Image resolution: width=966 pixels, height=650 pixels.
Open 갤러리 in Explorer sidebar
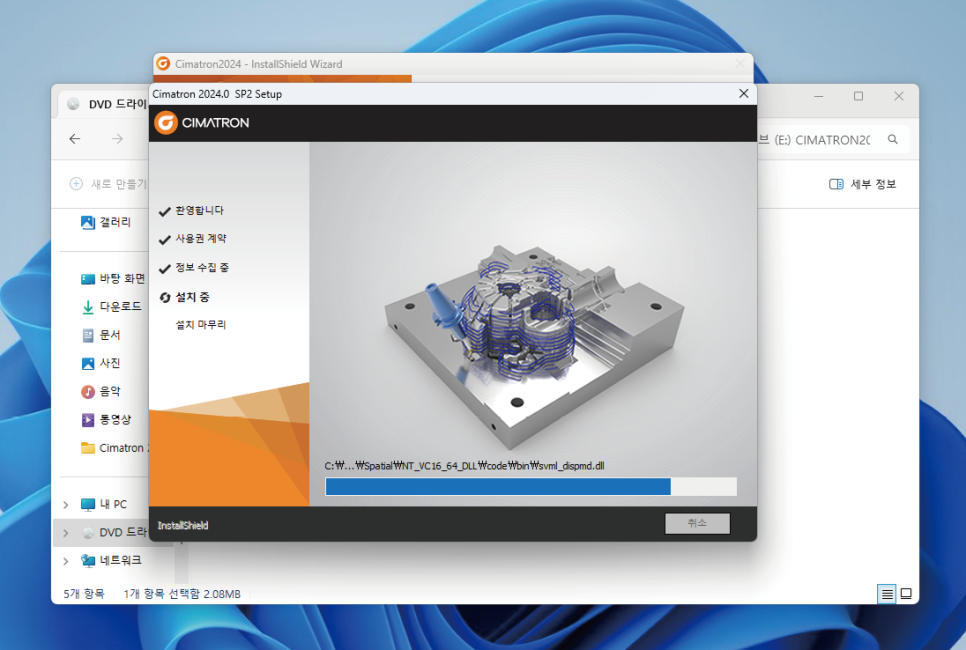pyautogui.click(x=107, y=222)
